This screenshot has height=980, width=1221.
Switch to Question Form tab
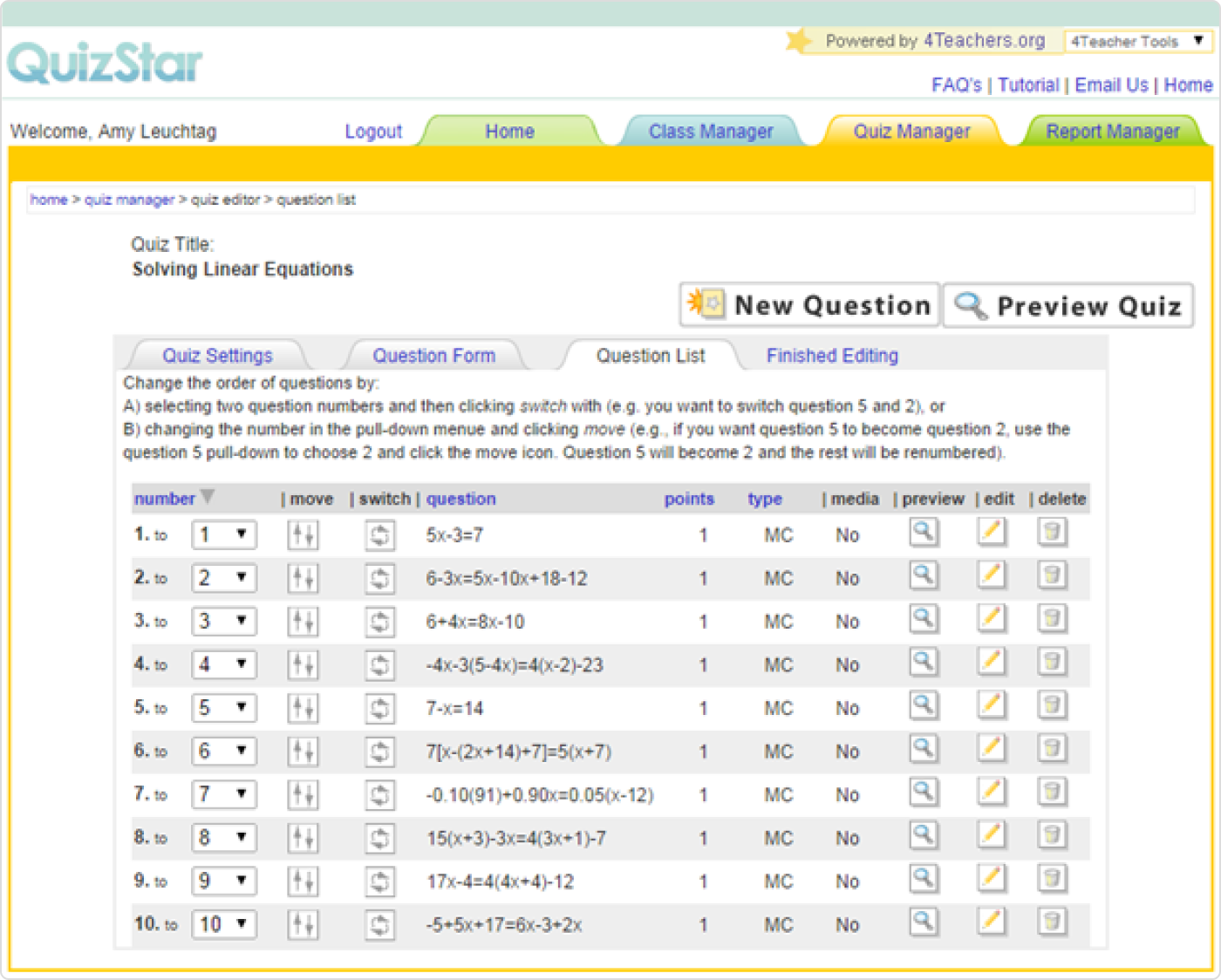pos(433,356)
